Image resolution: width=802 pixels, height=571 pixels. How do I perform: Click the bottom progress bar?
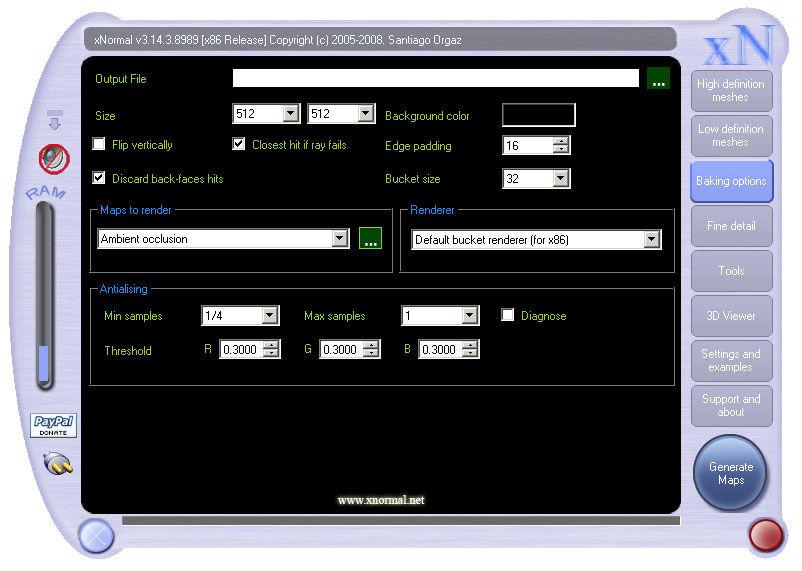coord(401,520)
